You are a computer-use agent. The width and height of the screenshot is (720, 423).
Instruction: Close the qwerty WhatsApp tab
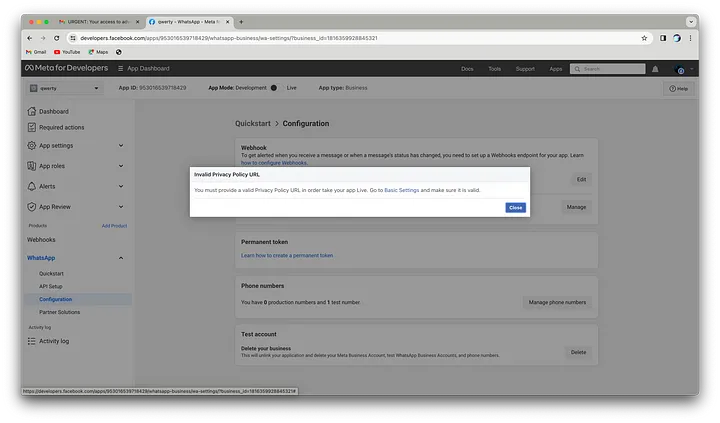(227, 22)
